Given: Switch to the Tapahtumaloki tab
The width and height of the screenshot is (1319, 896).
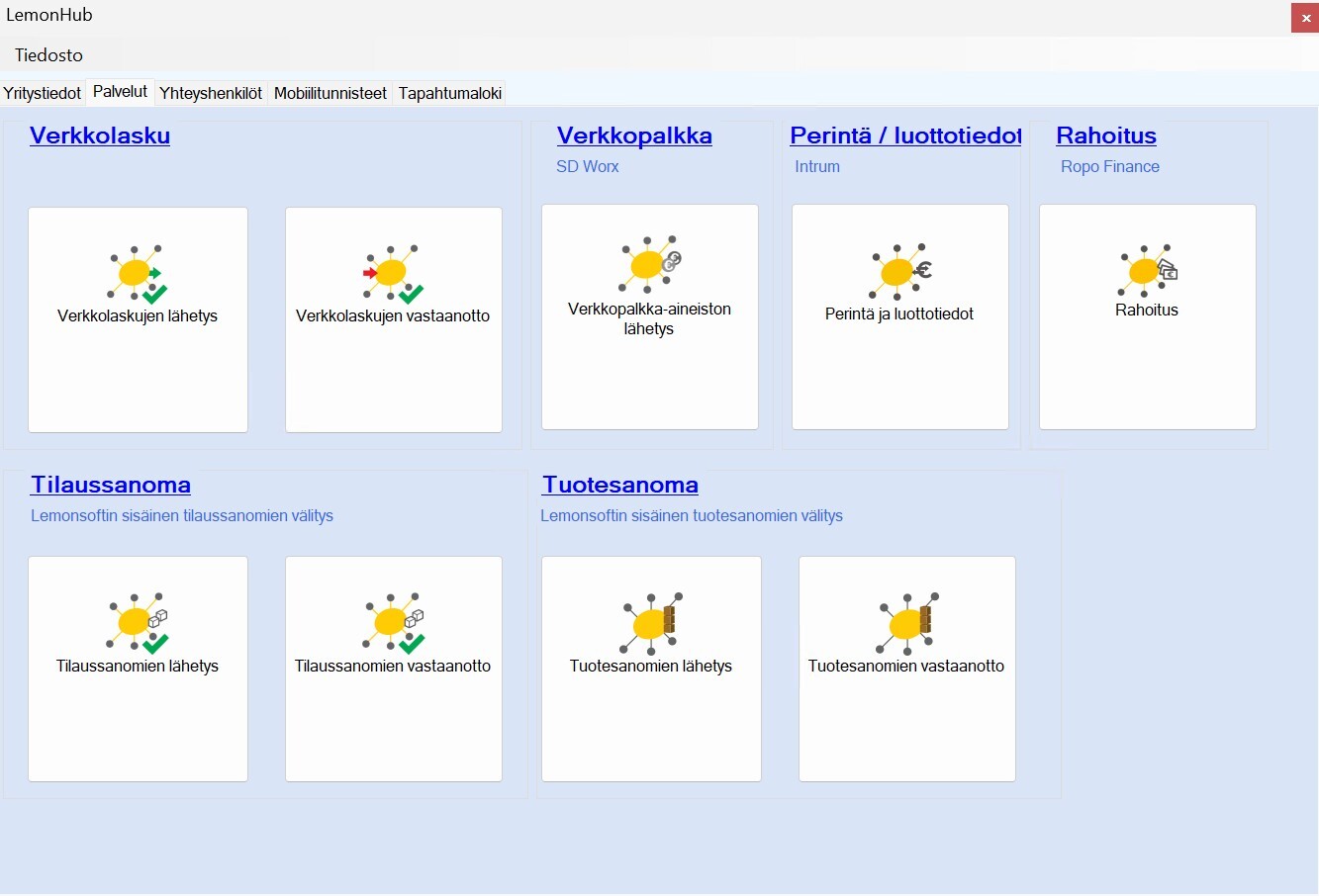Looking at the screenshot, I should pos(450,92).
